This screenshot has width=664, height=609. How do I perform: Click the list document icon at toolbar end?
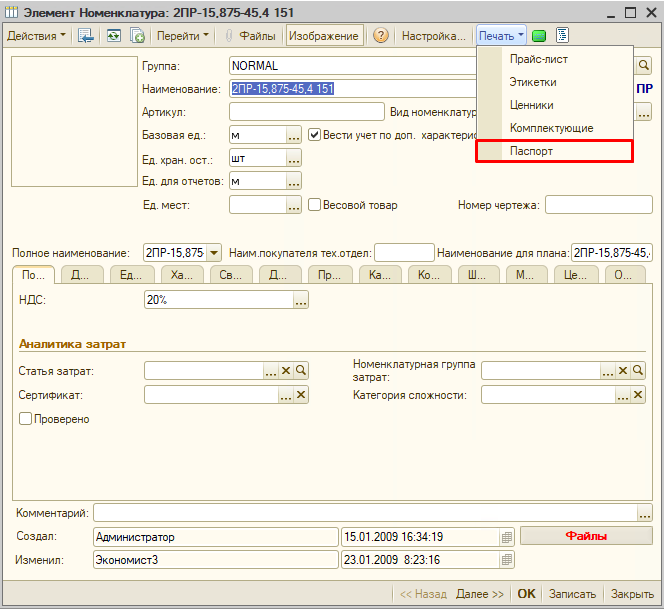[562, 36]
